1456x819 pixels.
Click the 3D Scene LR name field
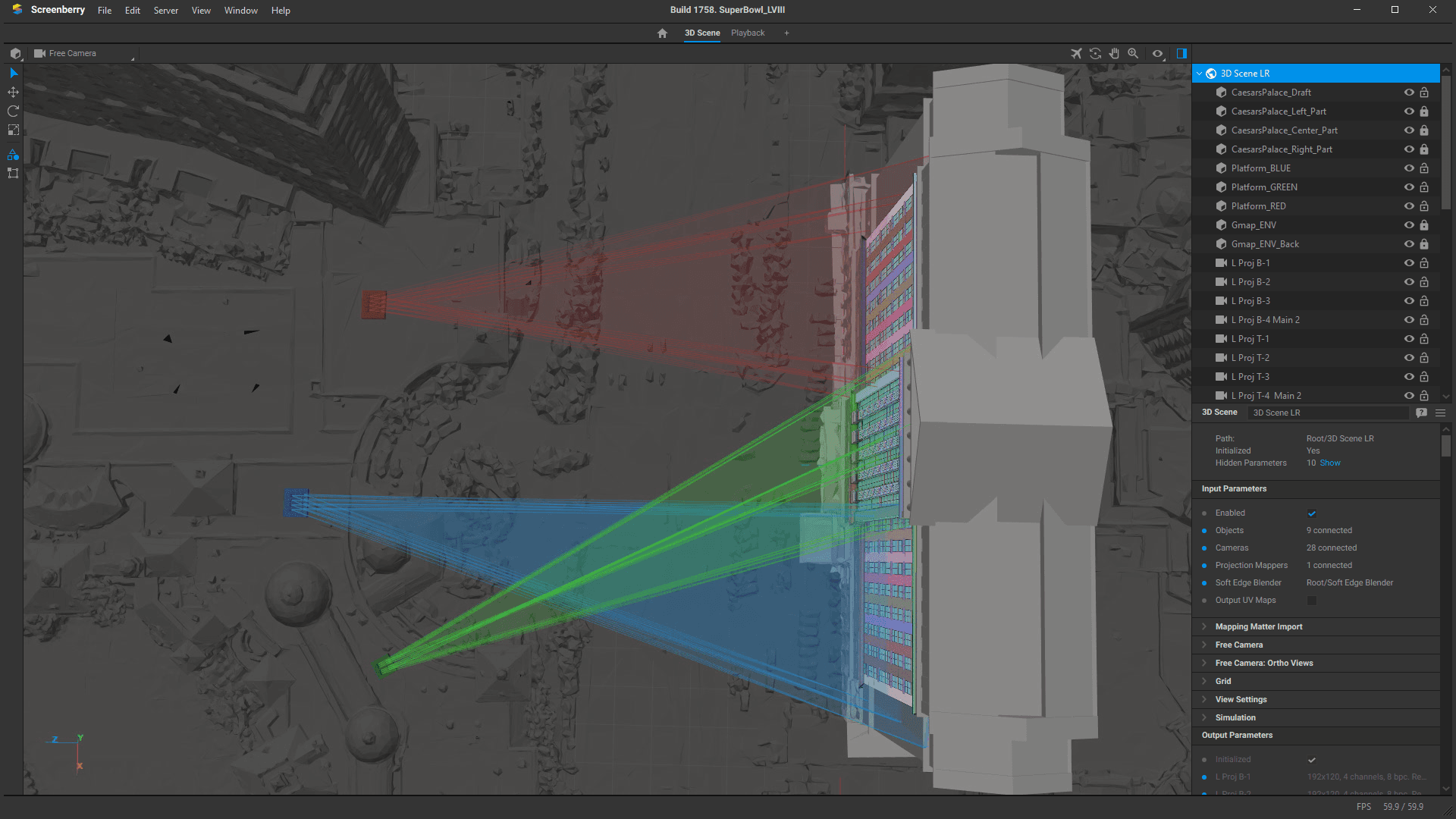[x=1328, y=413]
